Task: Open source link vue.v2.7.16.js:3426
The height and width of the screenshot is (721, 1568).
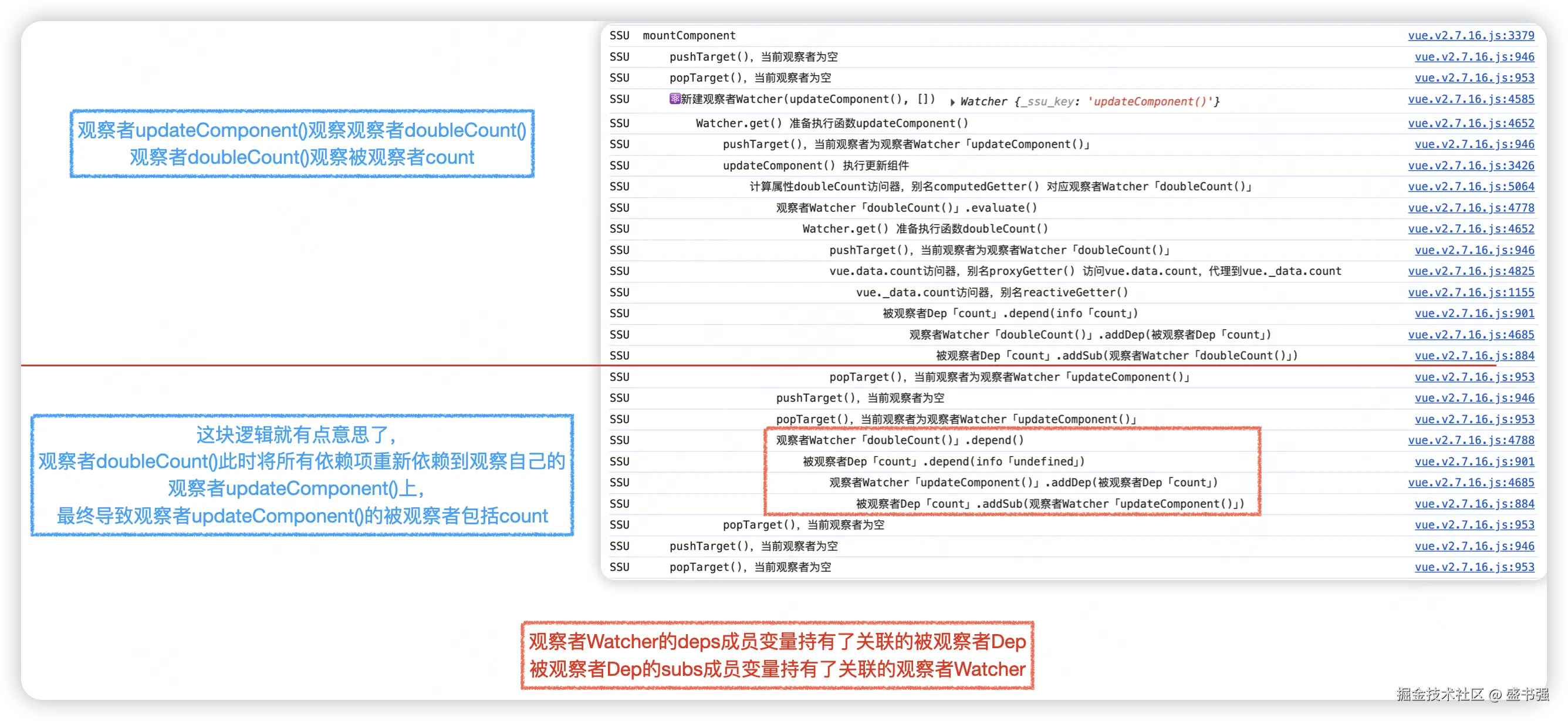Action: 1471,165
